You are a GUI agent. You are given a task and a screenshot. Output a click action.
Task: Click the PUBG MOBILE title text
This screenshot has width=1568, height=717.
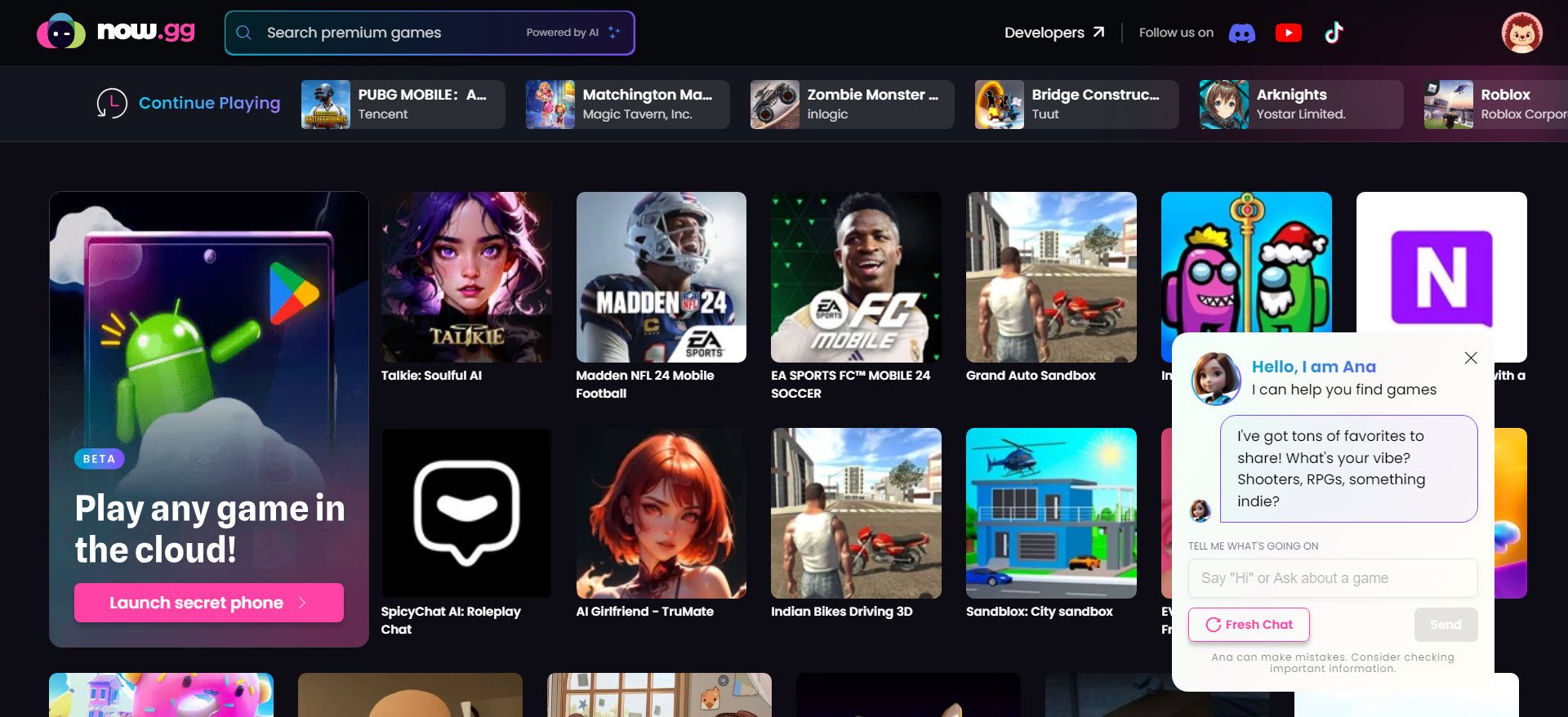(x=422, y=95)
